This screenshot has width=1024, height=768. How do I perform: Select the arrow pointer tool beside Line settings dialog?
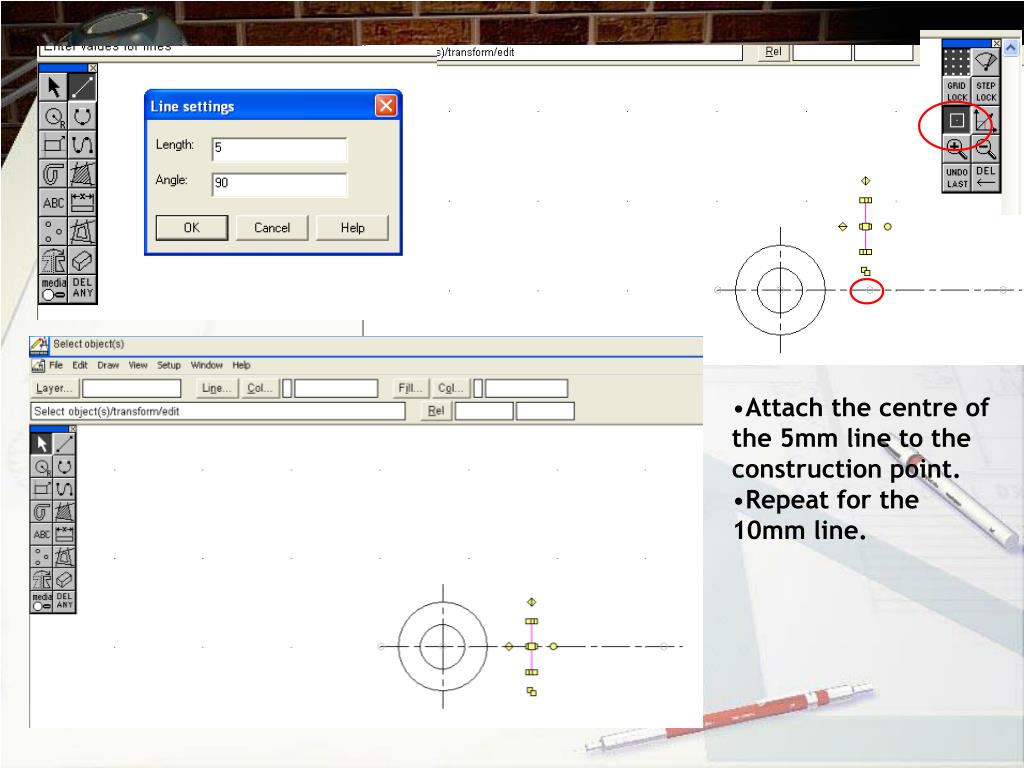(x=54, y=87)
